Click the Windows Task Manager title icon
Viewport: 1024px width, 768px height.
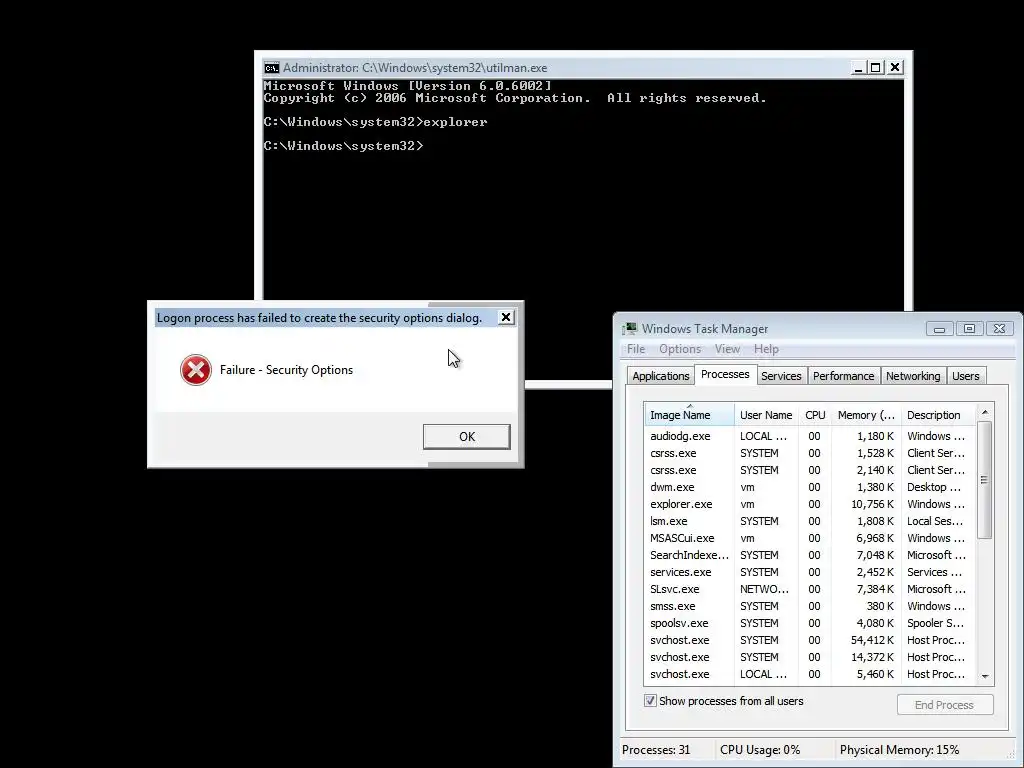(x=630, y=328)
